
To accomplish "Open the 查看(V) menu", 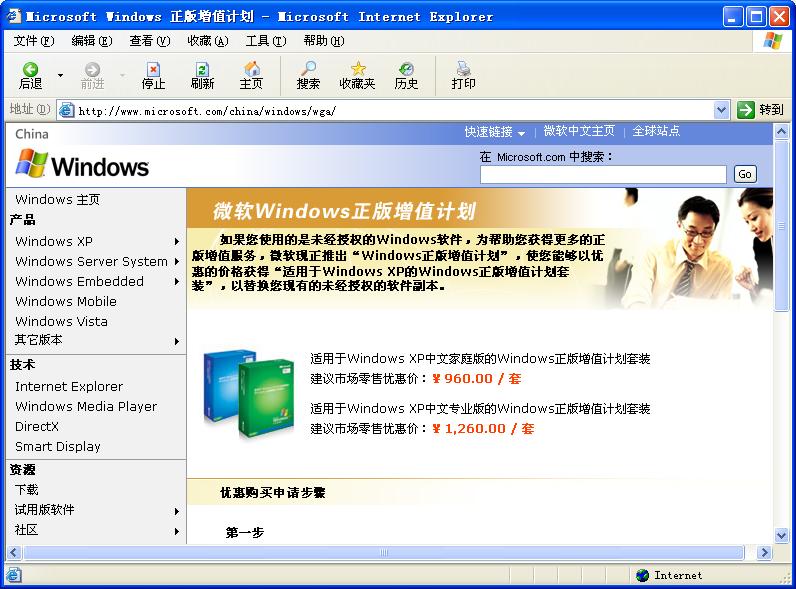I will coord(150,41).
